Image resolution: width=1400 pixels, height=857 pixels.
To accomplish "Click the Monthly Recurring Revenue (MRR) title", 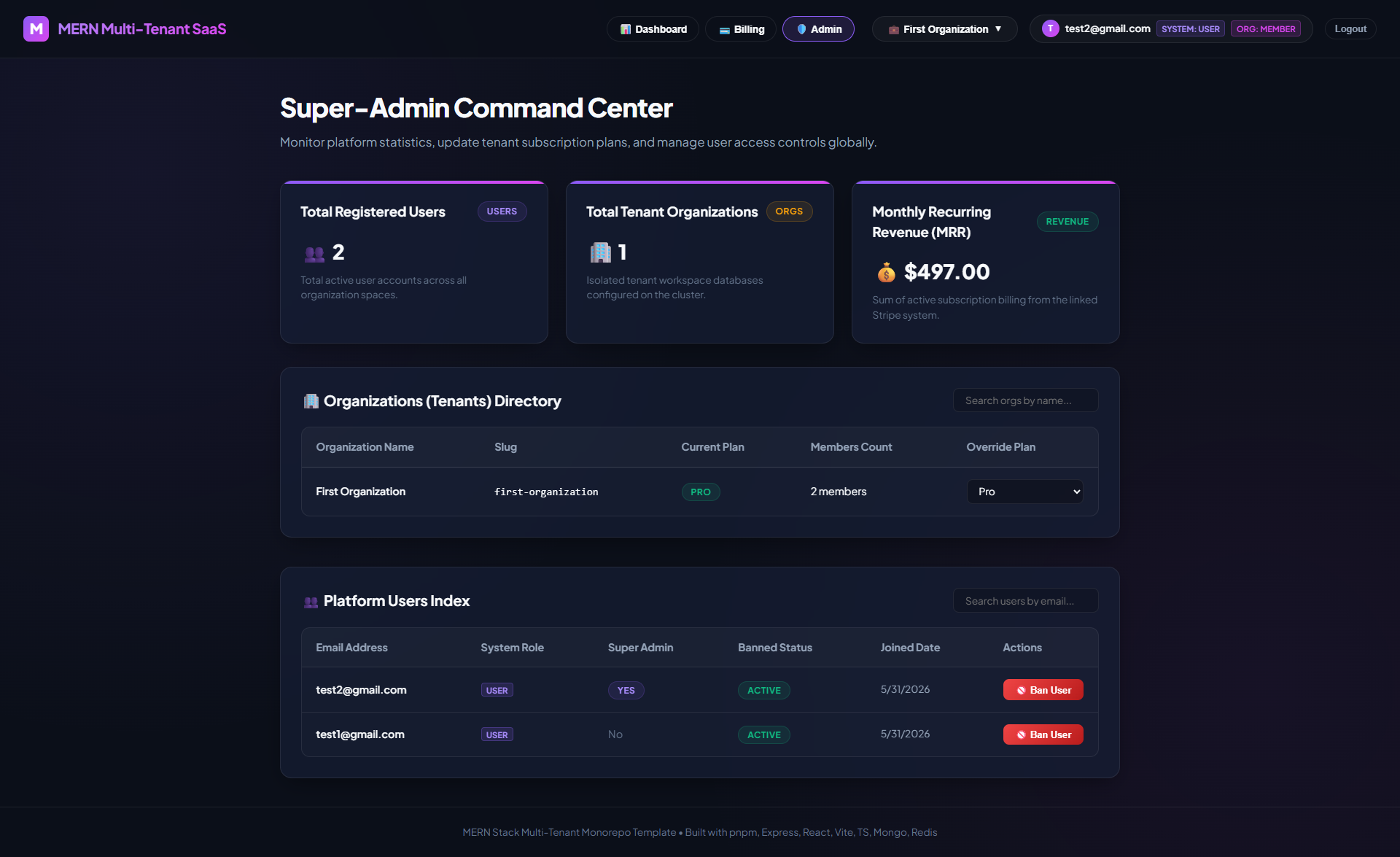I will coord(931,222).
